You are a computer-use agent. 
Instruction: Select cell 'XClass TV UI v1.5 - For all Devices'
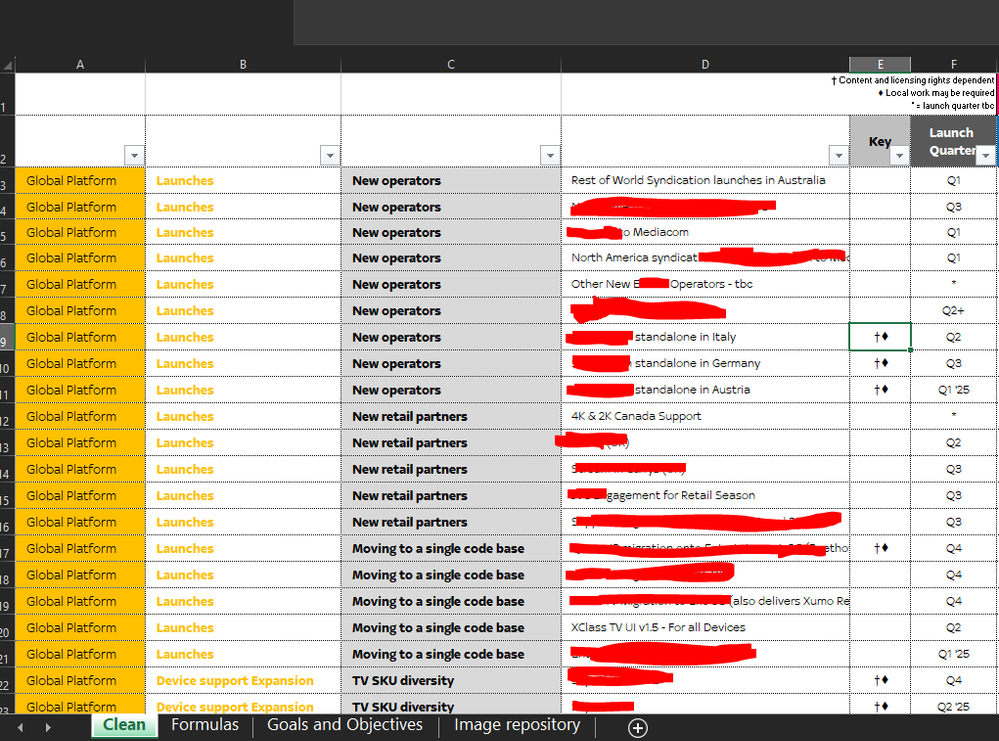pyautogui.click(x=705, y=628)
